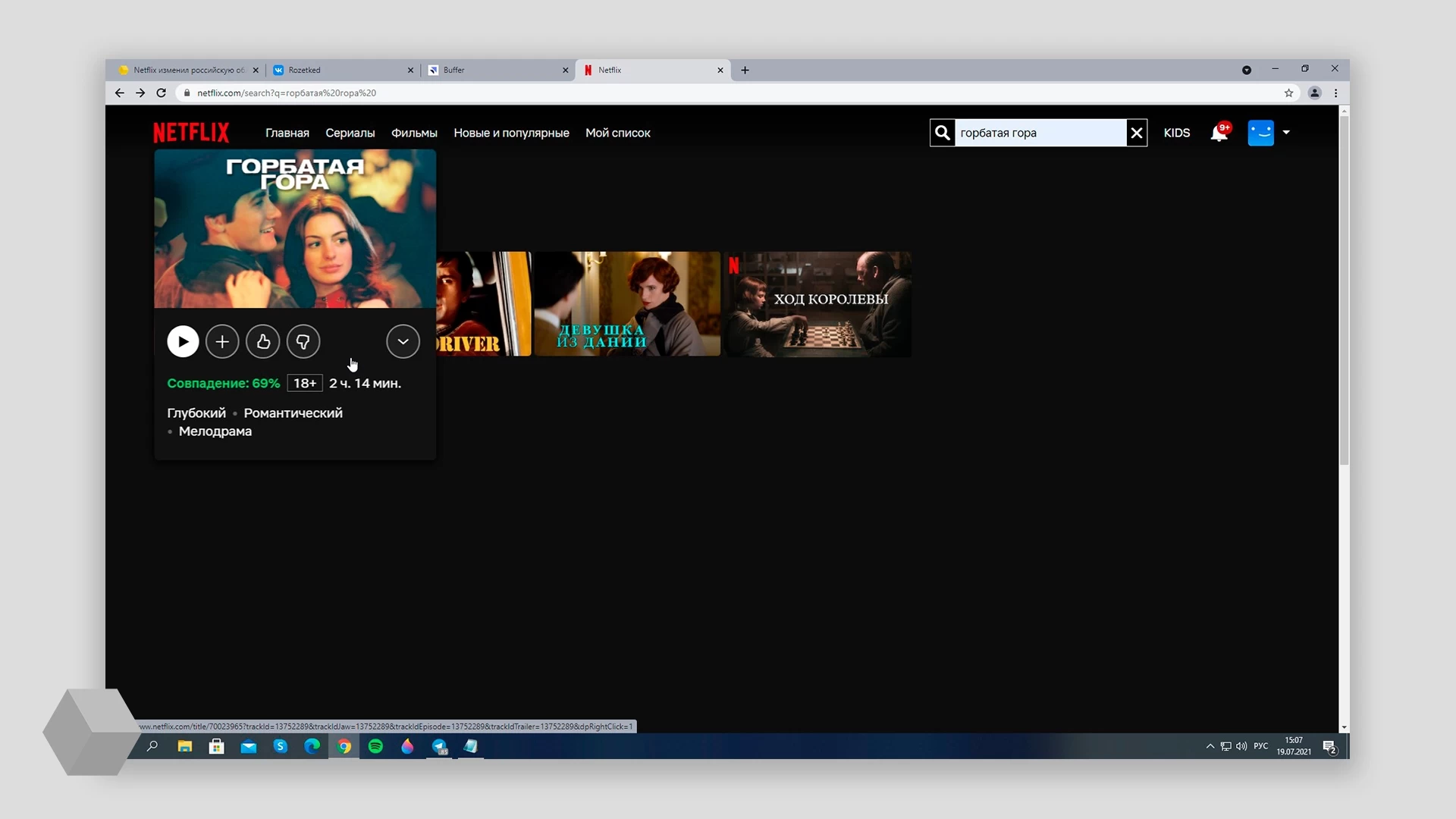1456x819 pixels.
Task: Open Девушка из Дании thumbnail
Action: point(627,303)
